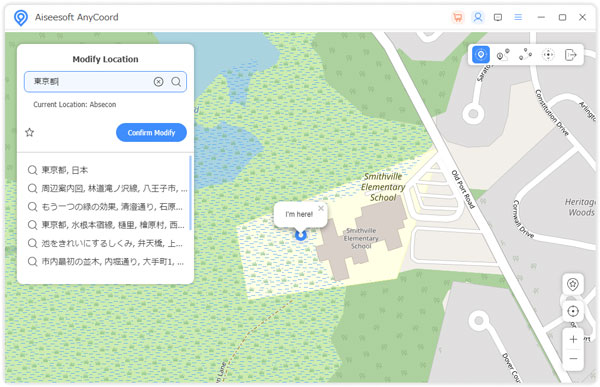Center map on current location
600x387 pixels.
572,311
